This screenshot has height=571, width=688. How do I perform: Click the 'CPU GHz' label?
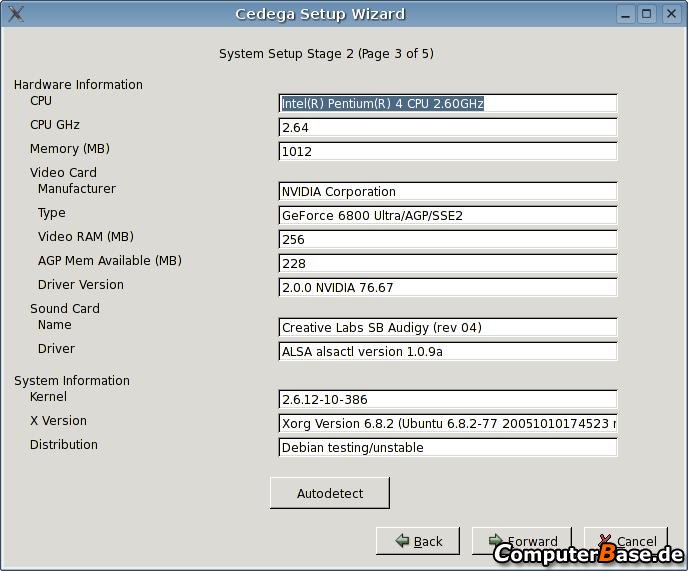(x=55, y=125)
